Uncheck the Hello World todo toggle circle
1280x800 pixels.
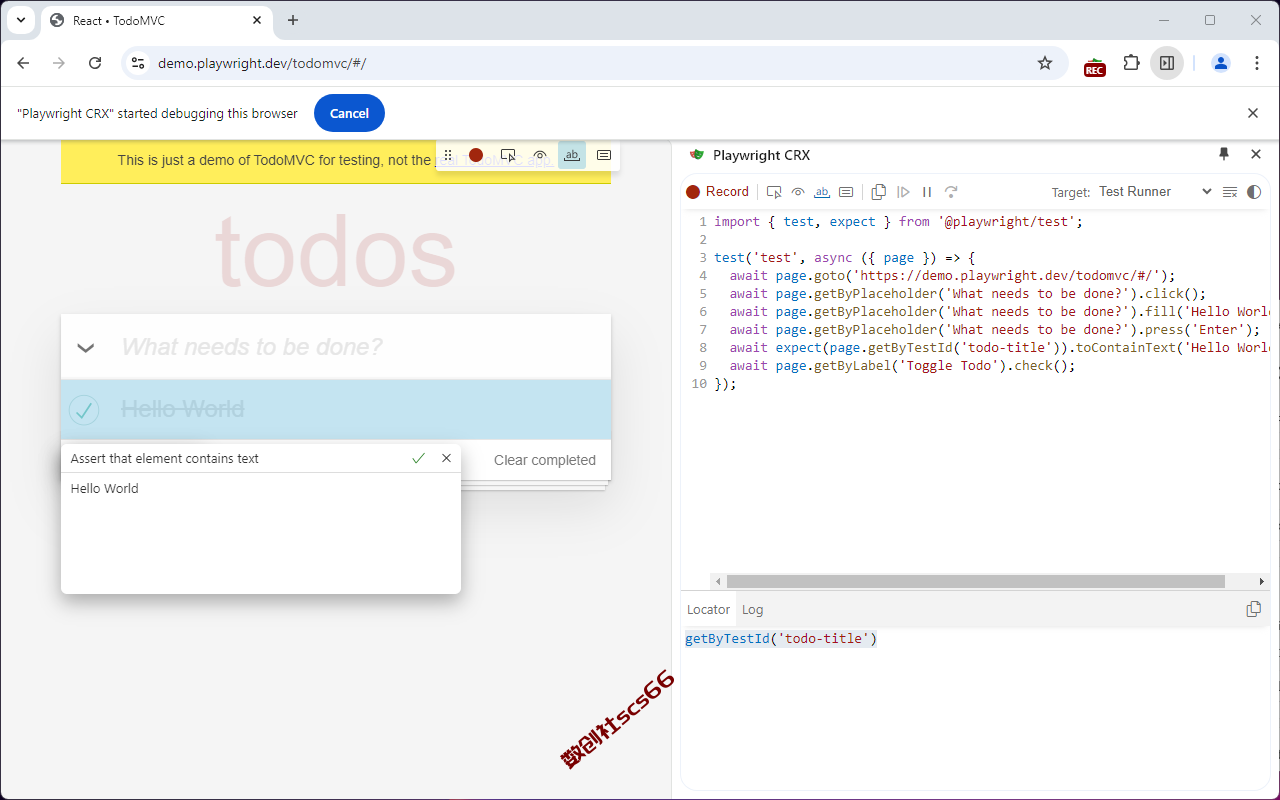(x=84, y=409)
